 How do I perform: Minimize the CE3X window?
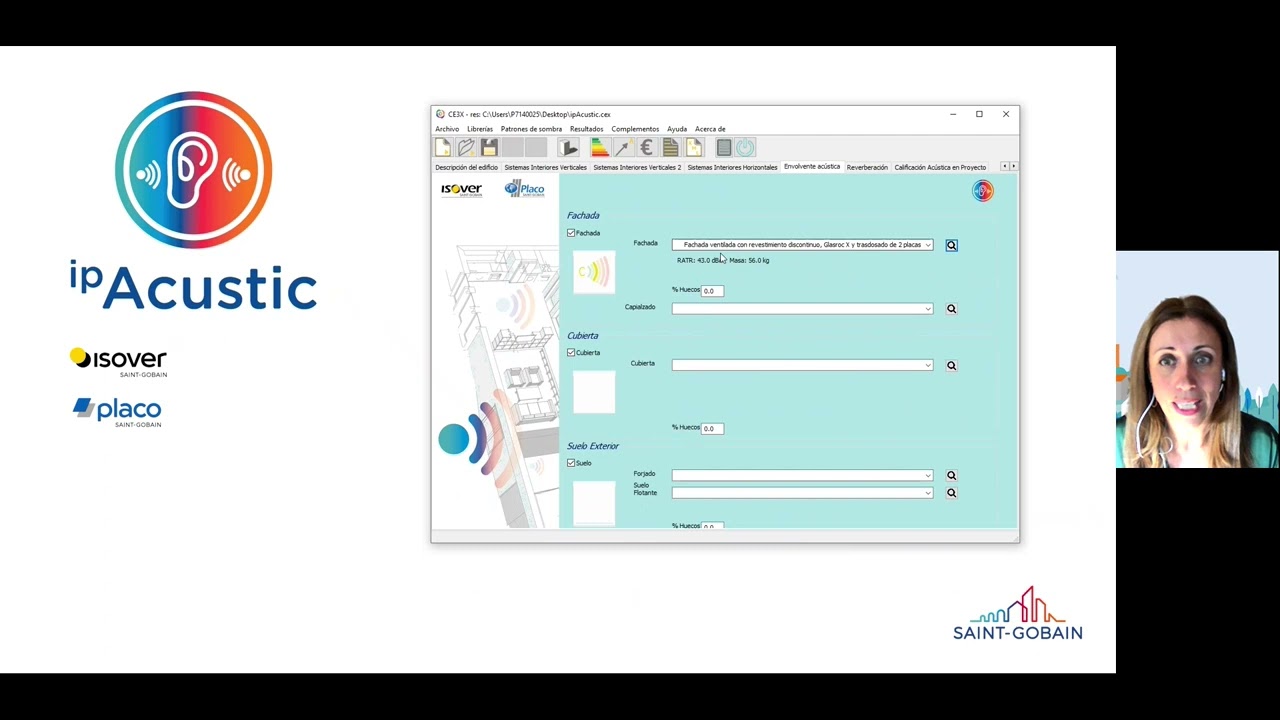952,114
